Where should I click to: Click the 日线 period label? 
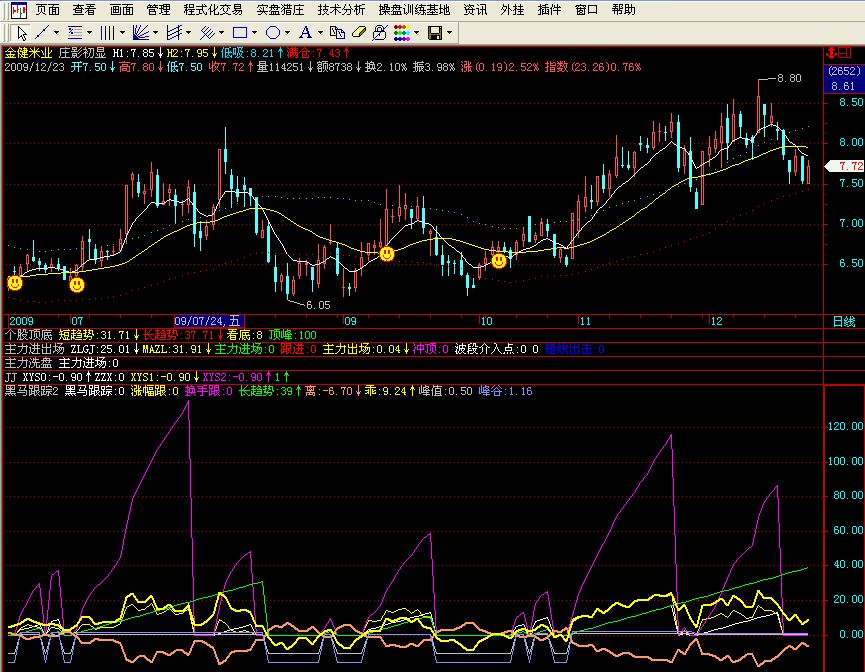pyautogui.click(x=843, y=322)
